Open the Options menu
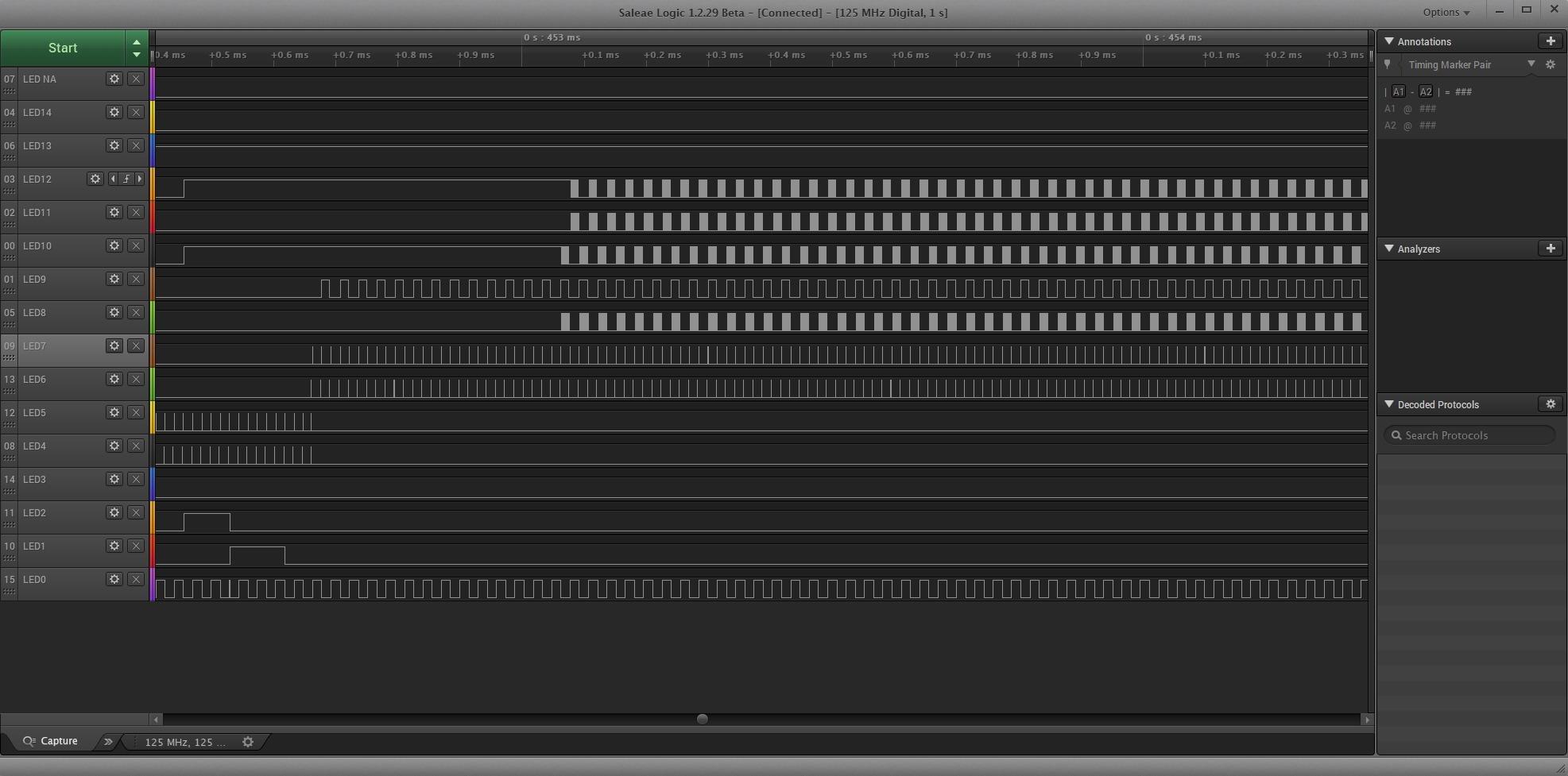Screen dimensions: 1568x776 [1446, 12]
